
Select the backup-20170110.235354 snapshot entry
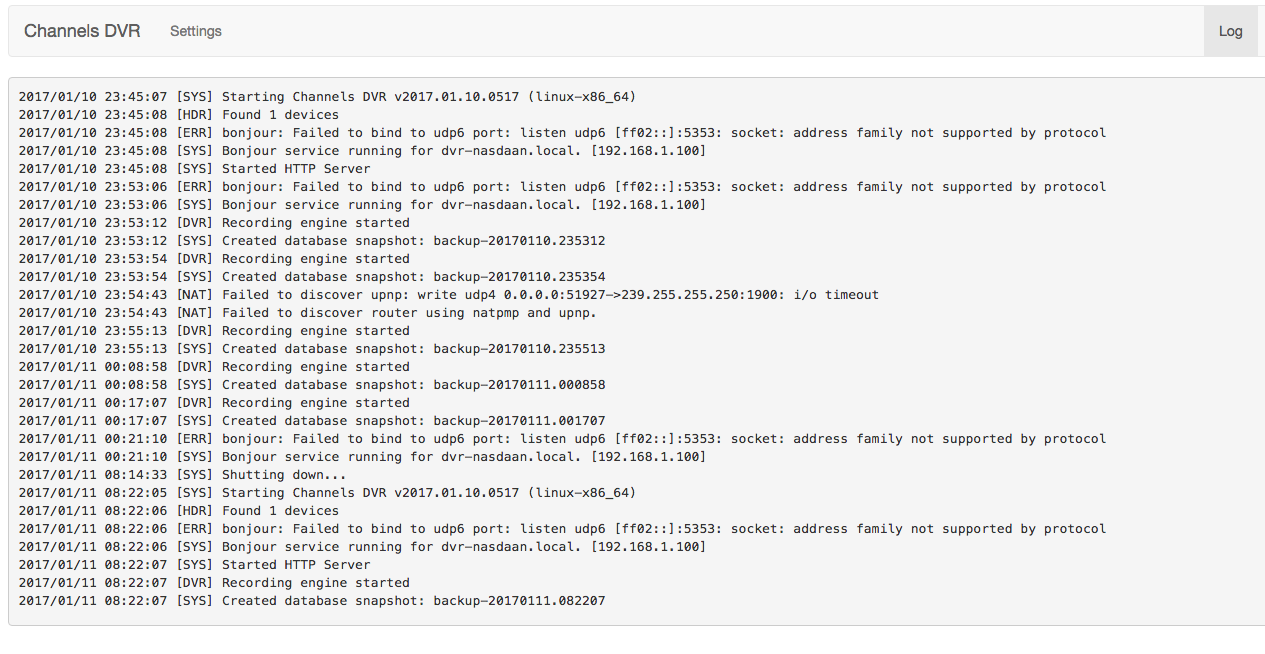click(x=312, y=277)
